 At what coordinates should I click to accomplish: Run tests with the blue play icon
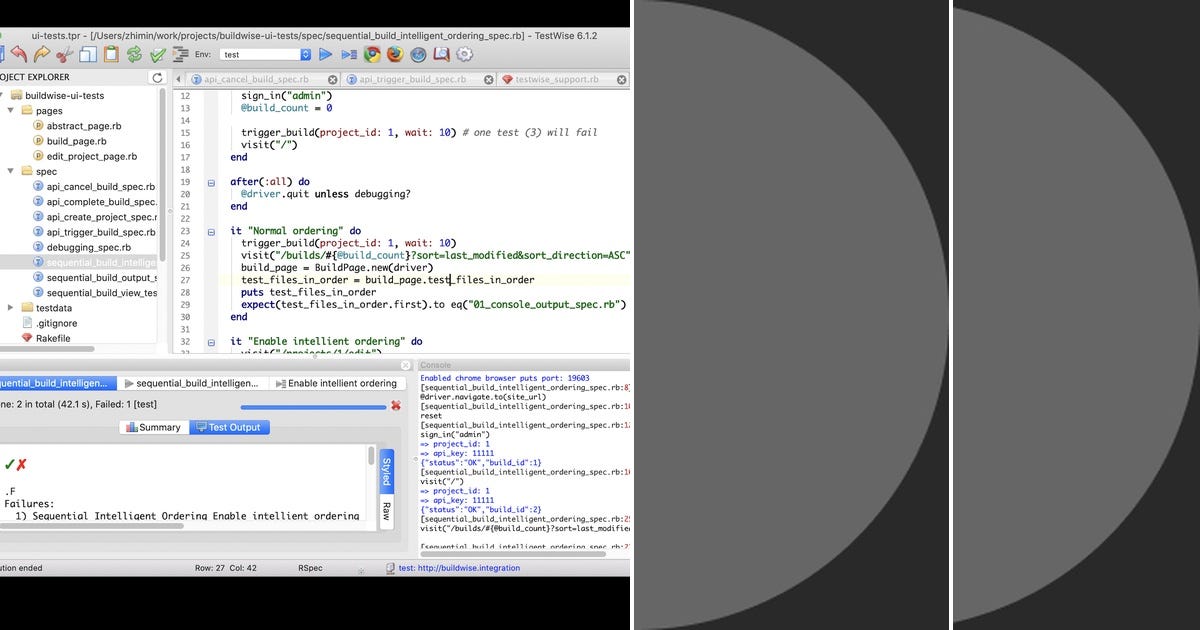[x=326, y=55]
